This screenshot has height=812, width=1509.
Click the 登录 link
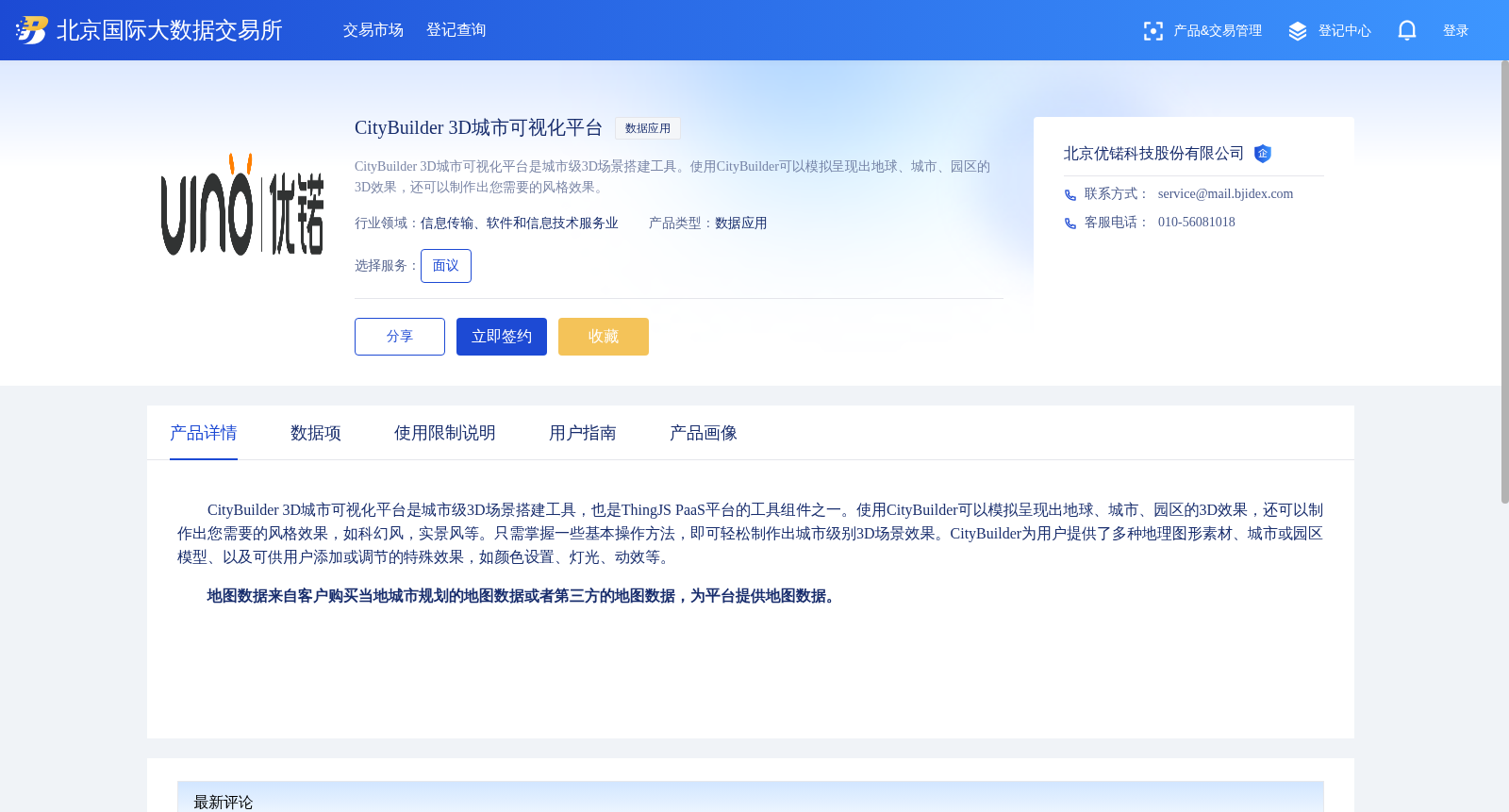click(x=1456, y=31)
